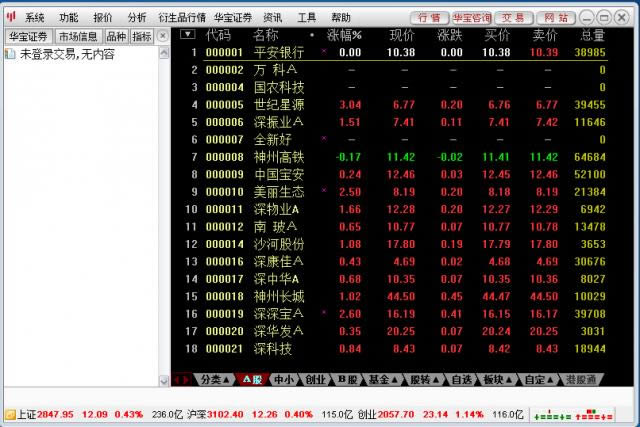Screen dimensions: 640x427
Task: Select stock row 中国宝安
Action: 394,175
